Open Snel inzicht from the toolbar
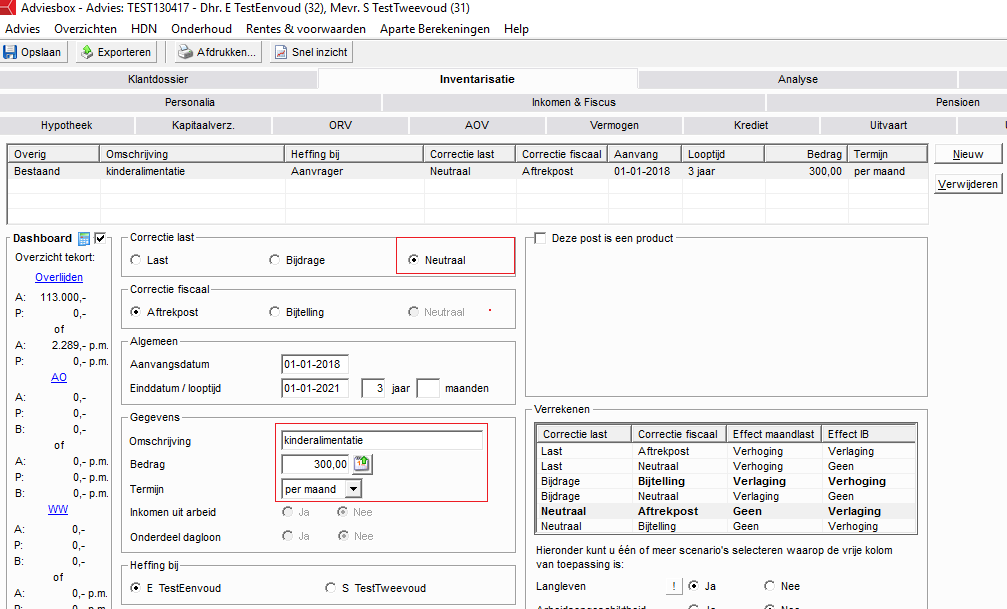Image resolution: width=1007 pixels, height=609 pixels. [x=311, y=52]
